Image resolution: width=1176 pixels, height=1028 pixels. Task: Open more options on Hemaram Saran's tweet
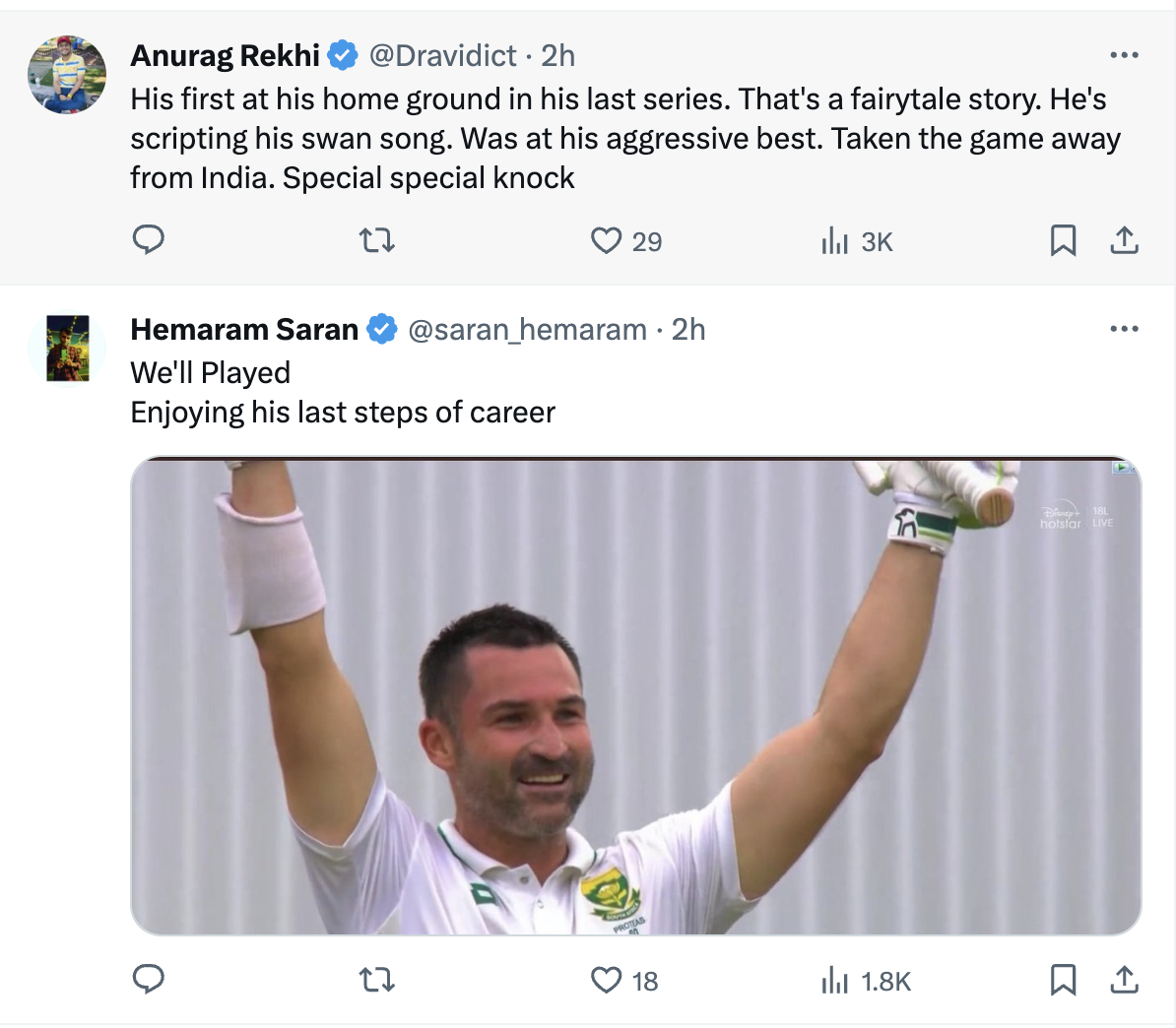pyautogui.click(x=1124, y=328)
